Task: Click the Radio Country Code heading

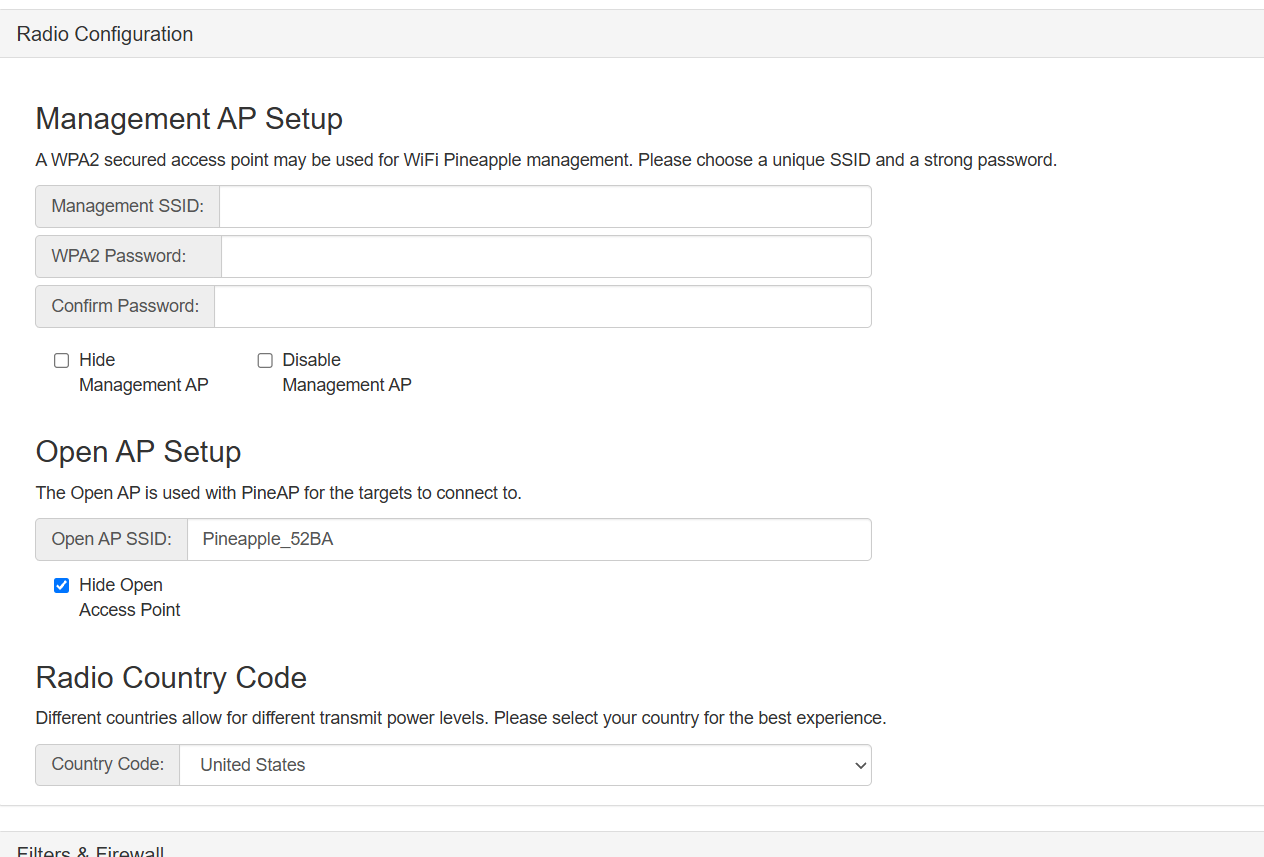Action: pyautogui.click(x=171, y=677)
